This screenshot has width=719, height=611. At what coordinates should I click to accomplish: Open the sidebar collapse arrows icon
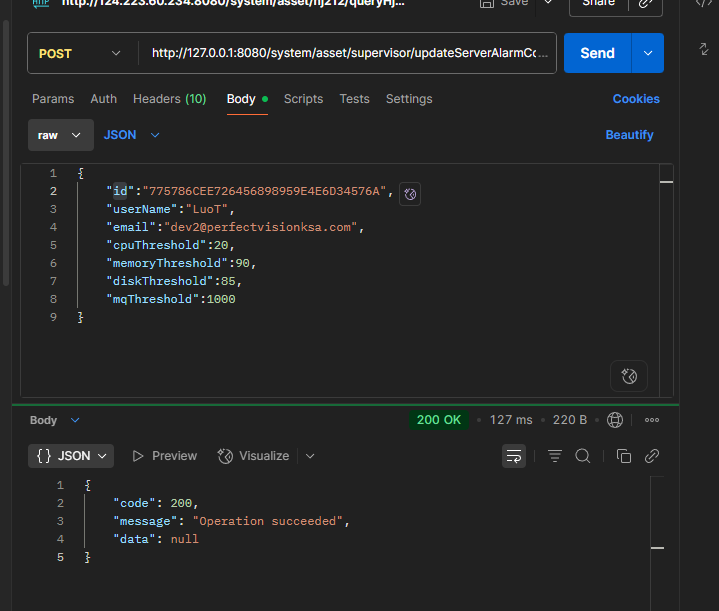pyautogui.click(x=702, y=47)
